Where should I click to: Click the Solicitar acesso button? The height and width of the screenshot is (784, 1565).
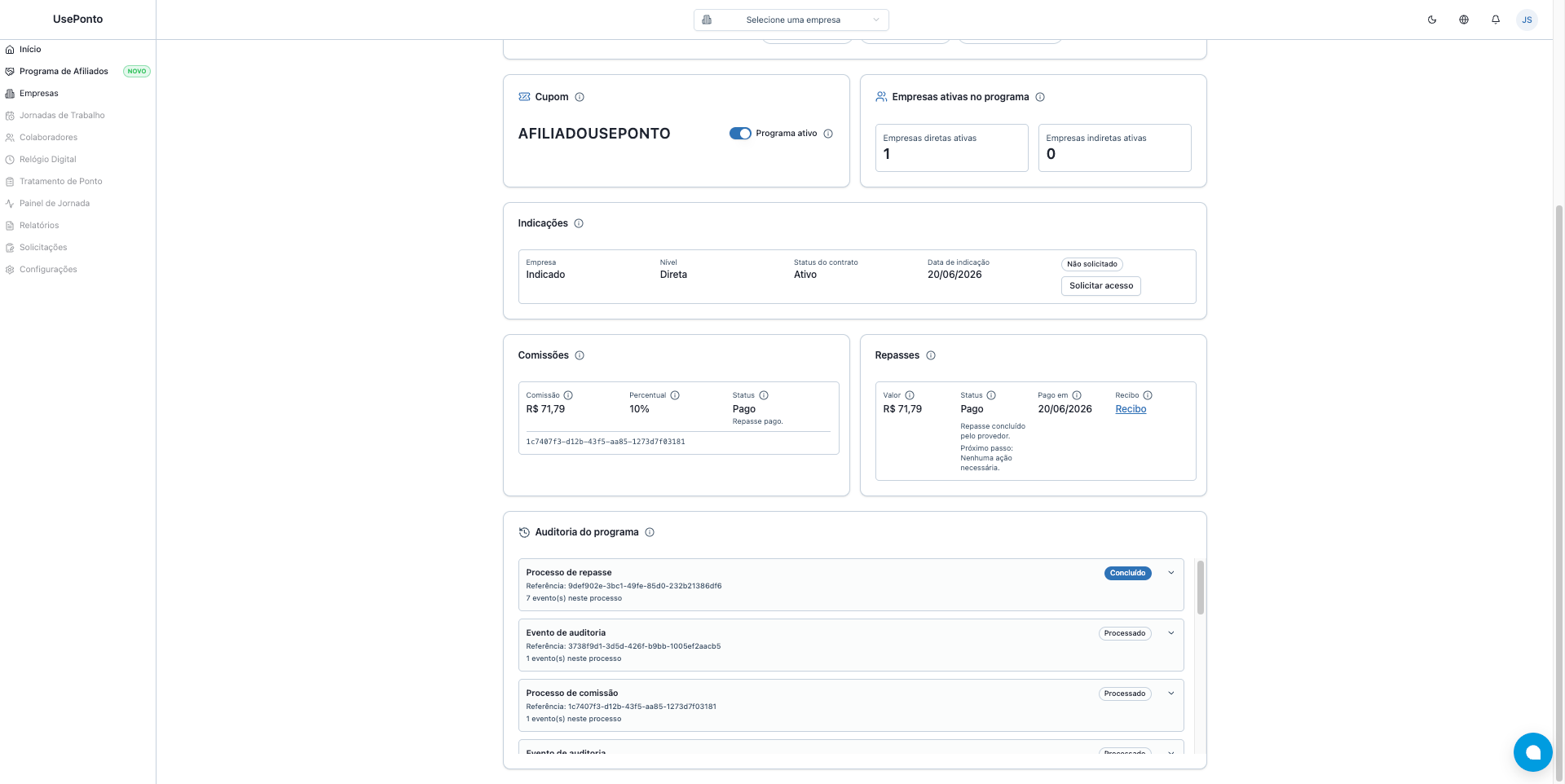(x=1100, y=286)
